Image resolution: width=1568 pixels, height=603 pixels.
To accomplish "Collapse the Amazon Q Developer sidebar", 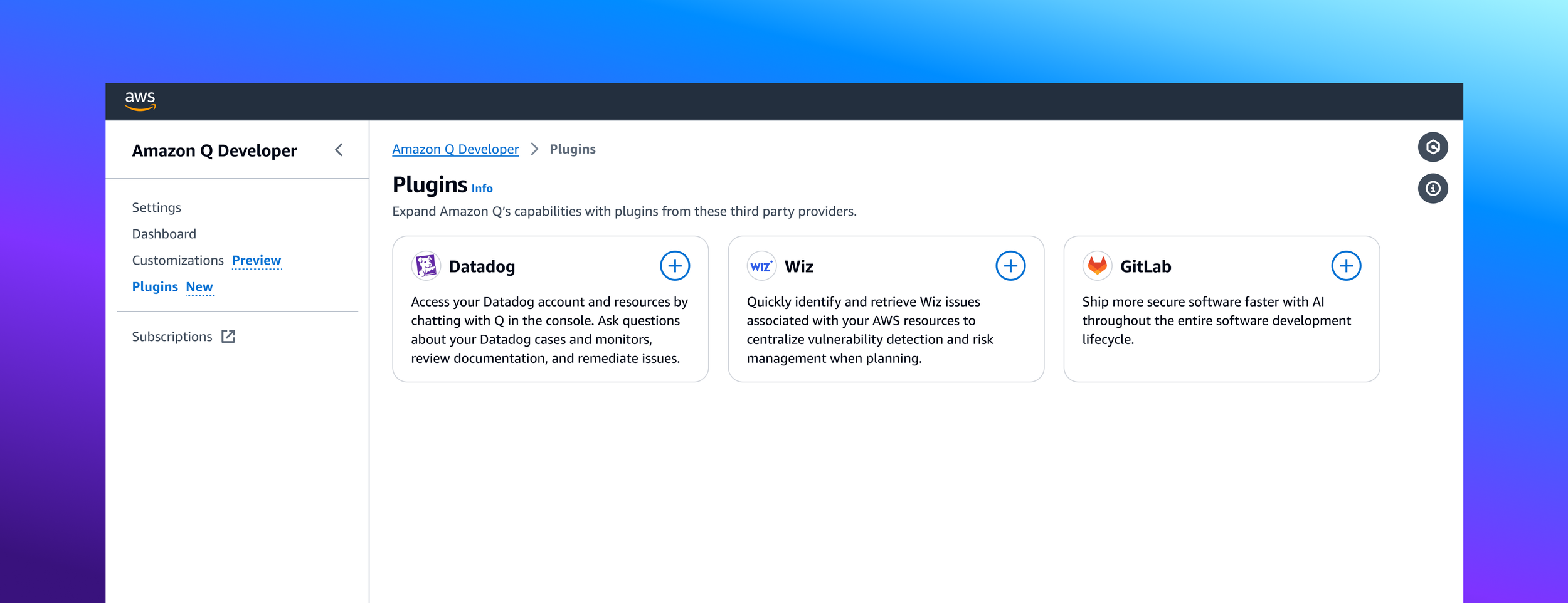I will pyautogui.click(x=339, y=150).
